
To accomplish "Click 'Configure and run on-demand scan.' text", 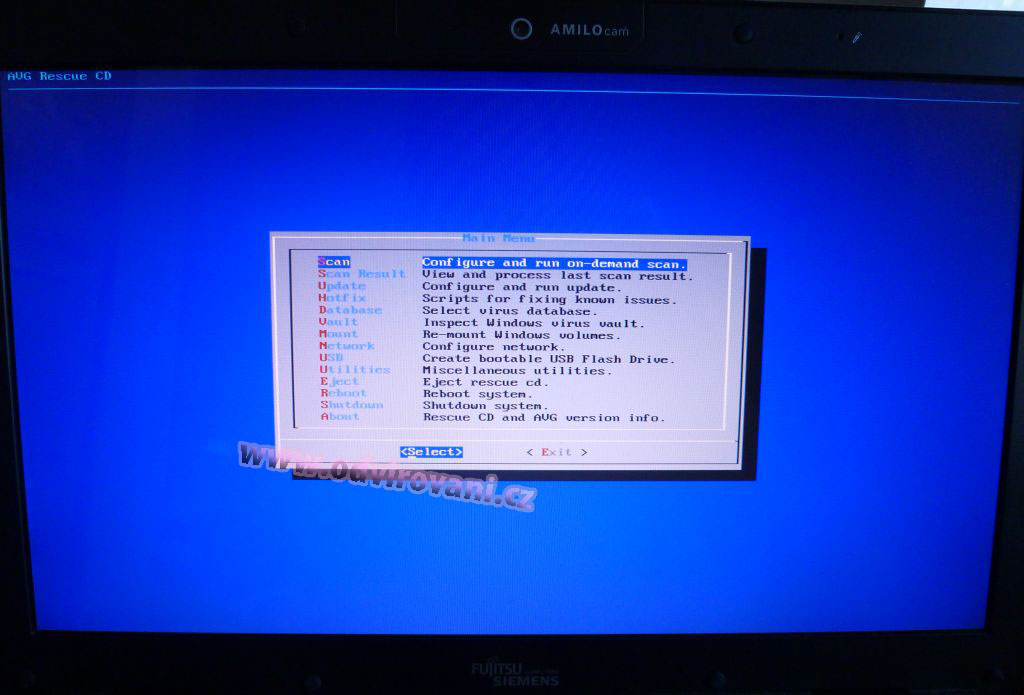I will 554,263.
